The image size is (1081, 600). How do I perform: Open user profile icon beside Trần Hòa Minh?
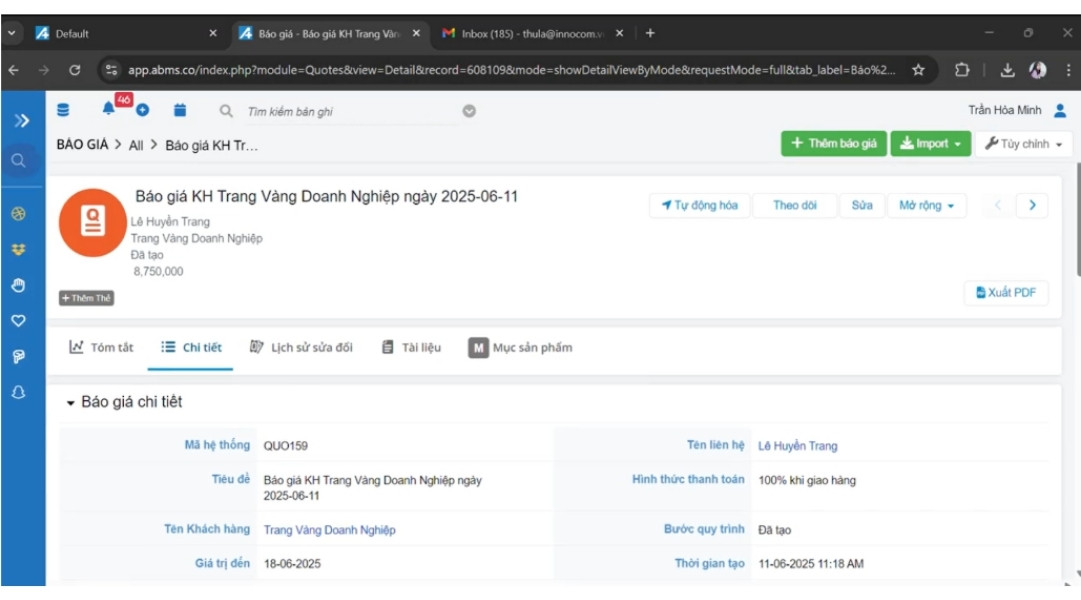pos(1060,110)
